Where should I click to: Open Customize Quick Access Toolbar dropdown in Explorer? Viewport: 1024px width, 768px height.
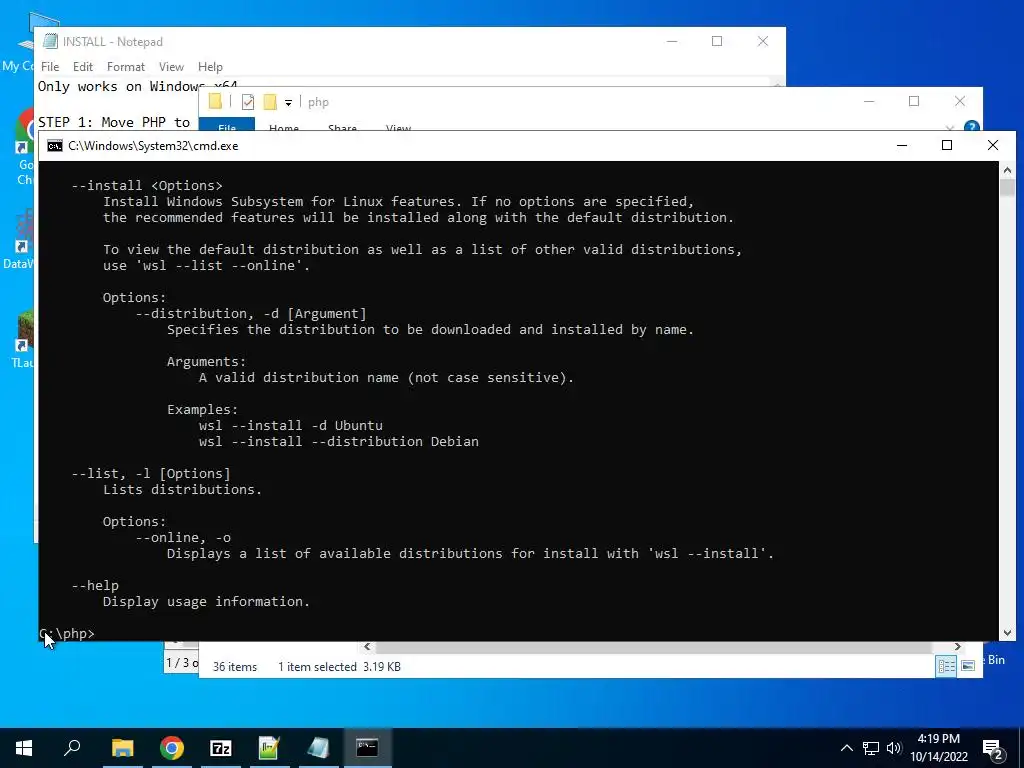[x=288, y=103]
